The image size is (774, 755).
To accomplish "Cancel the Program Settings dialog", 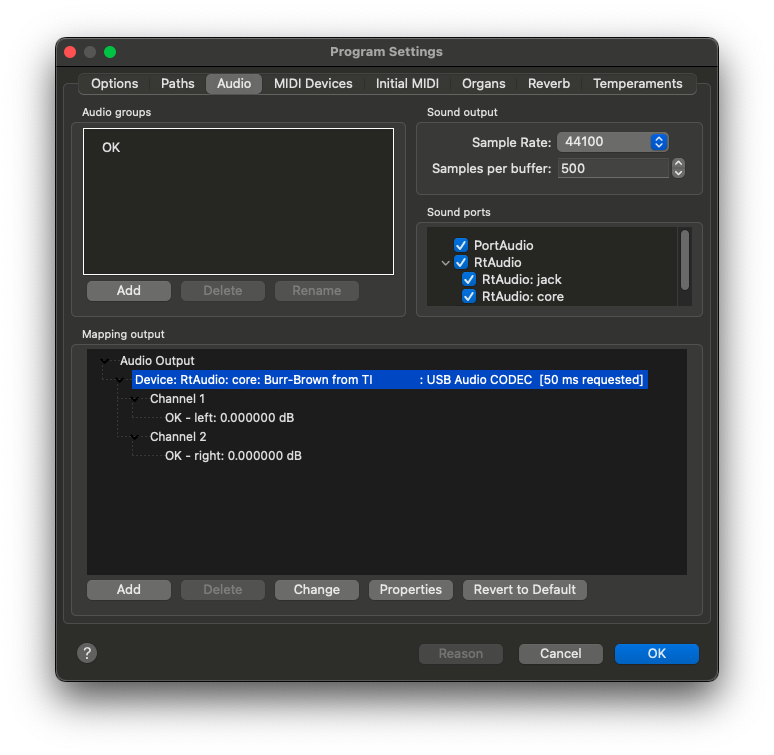I will [560, 653].
